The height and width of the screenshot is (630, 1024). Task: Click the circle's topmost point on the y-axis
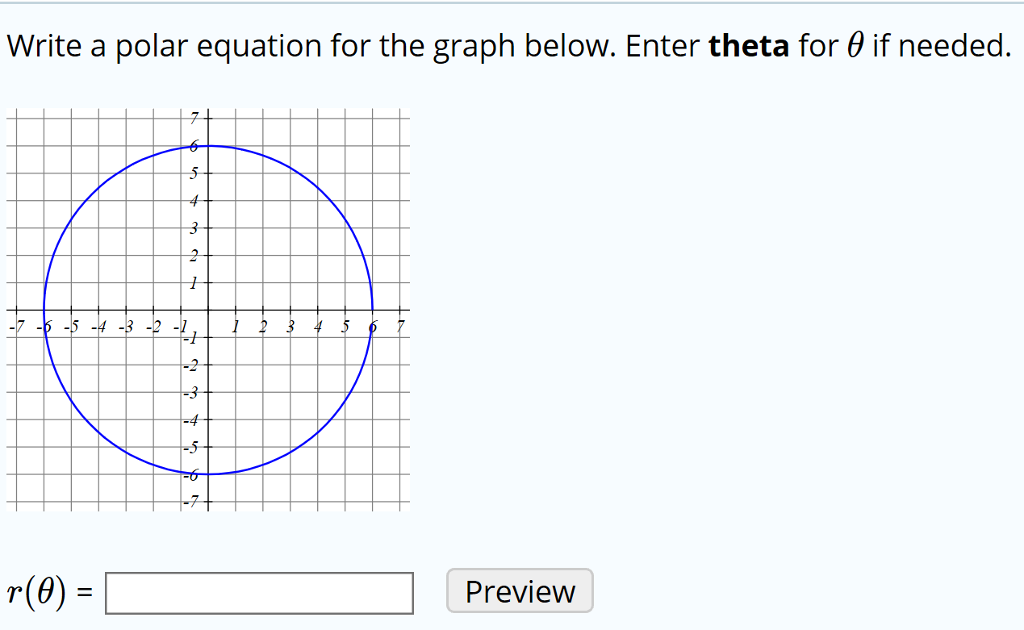click(208, 146)
